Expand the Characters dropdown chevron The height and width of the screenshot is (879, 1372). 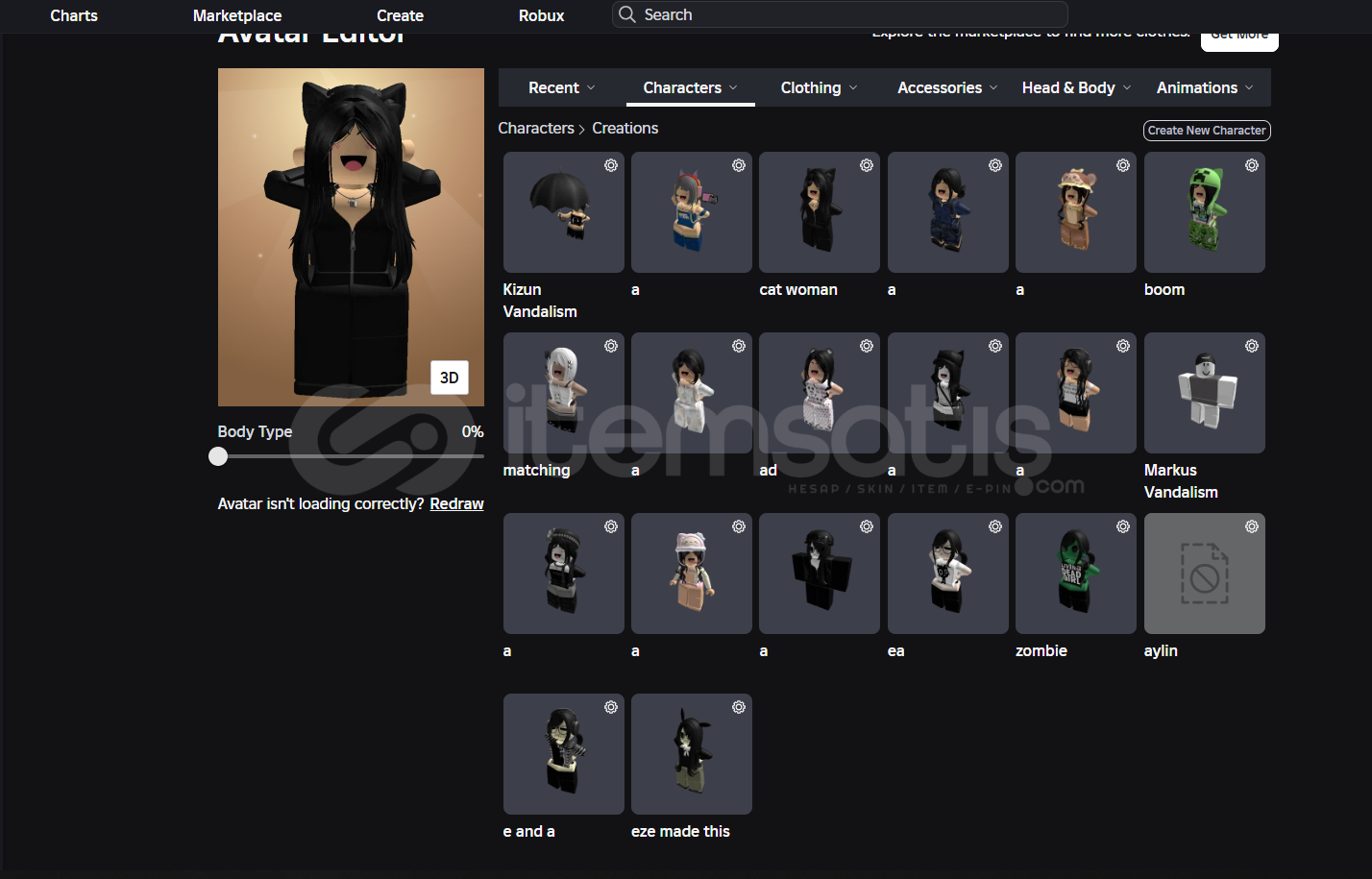pos(733,87)
